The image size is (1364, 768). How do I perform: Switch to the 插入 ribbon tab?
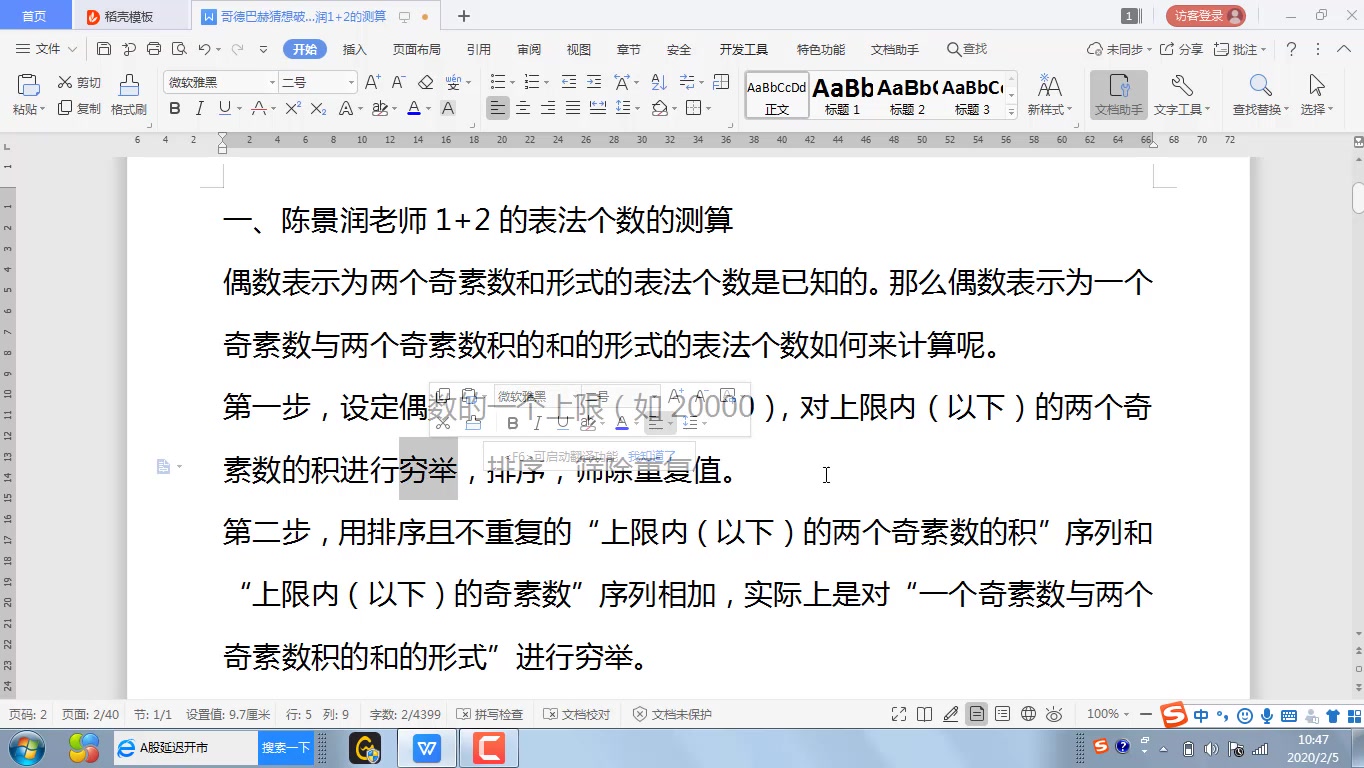[x=354, y=49]
